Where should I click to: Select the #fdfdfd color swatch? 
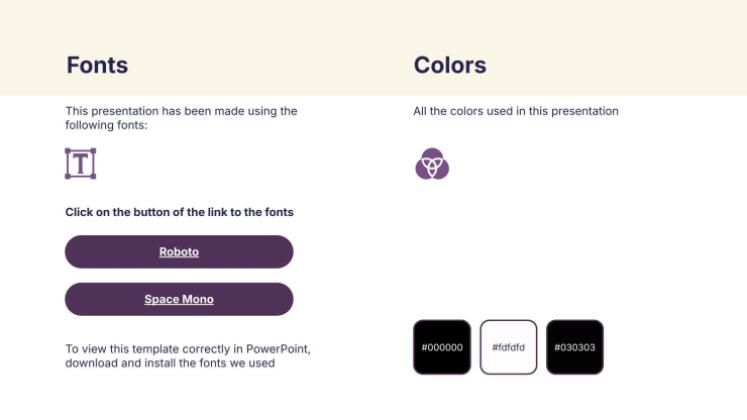click(x=508, y=347)
